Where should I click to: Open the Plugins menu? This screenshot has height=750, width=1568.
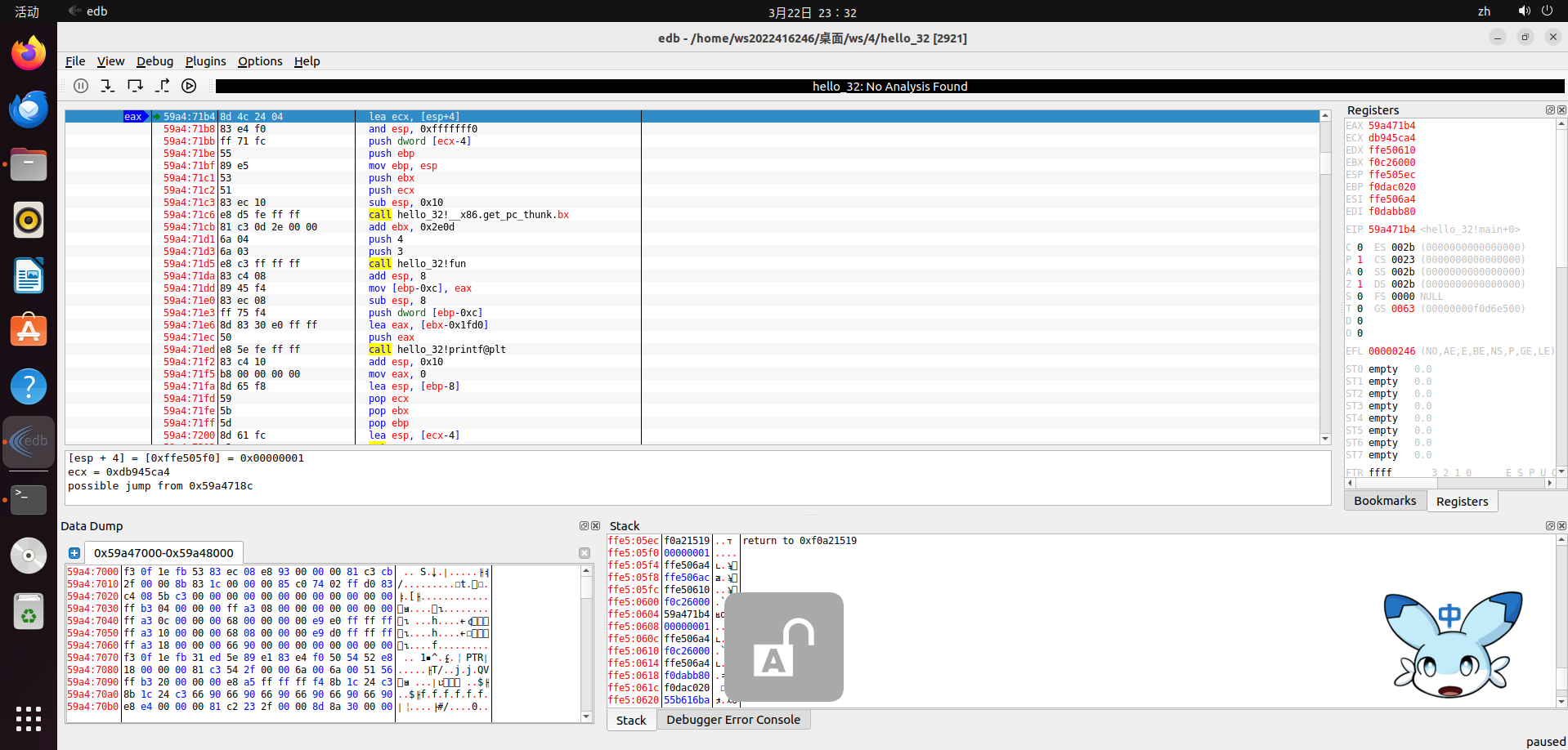205,61
